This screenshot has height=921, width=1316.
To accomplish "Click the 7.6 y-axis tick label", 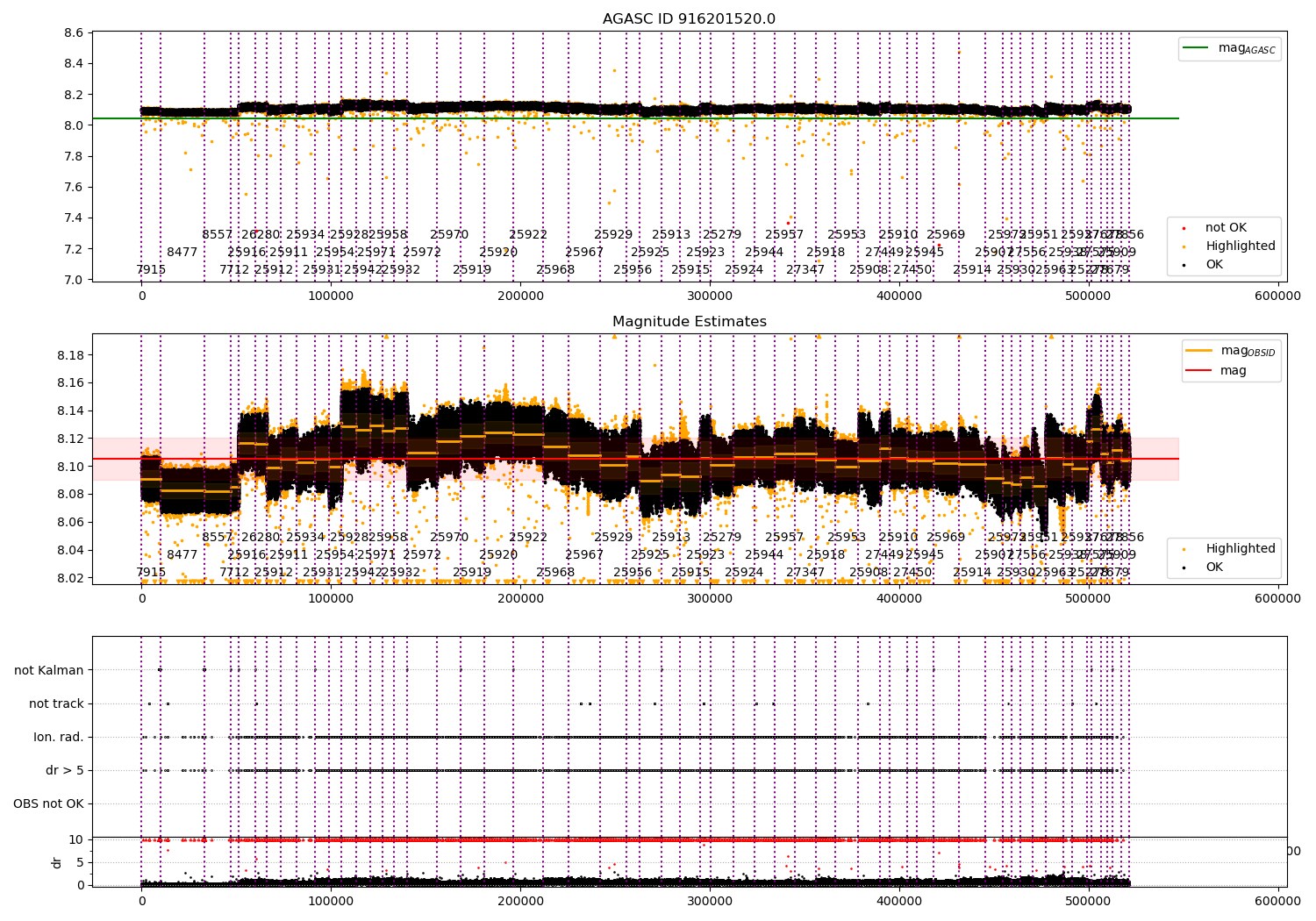I will 74,187.
